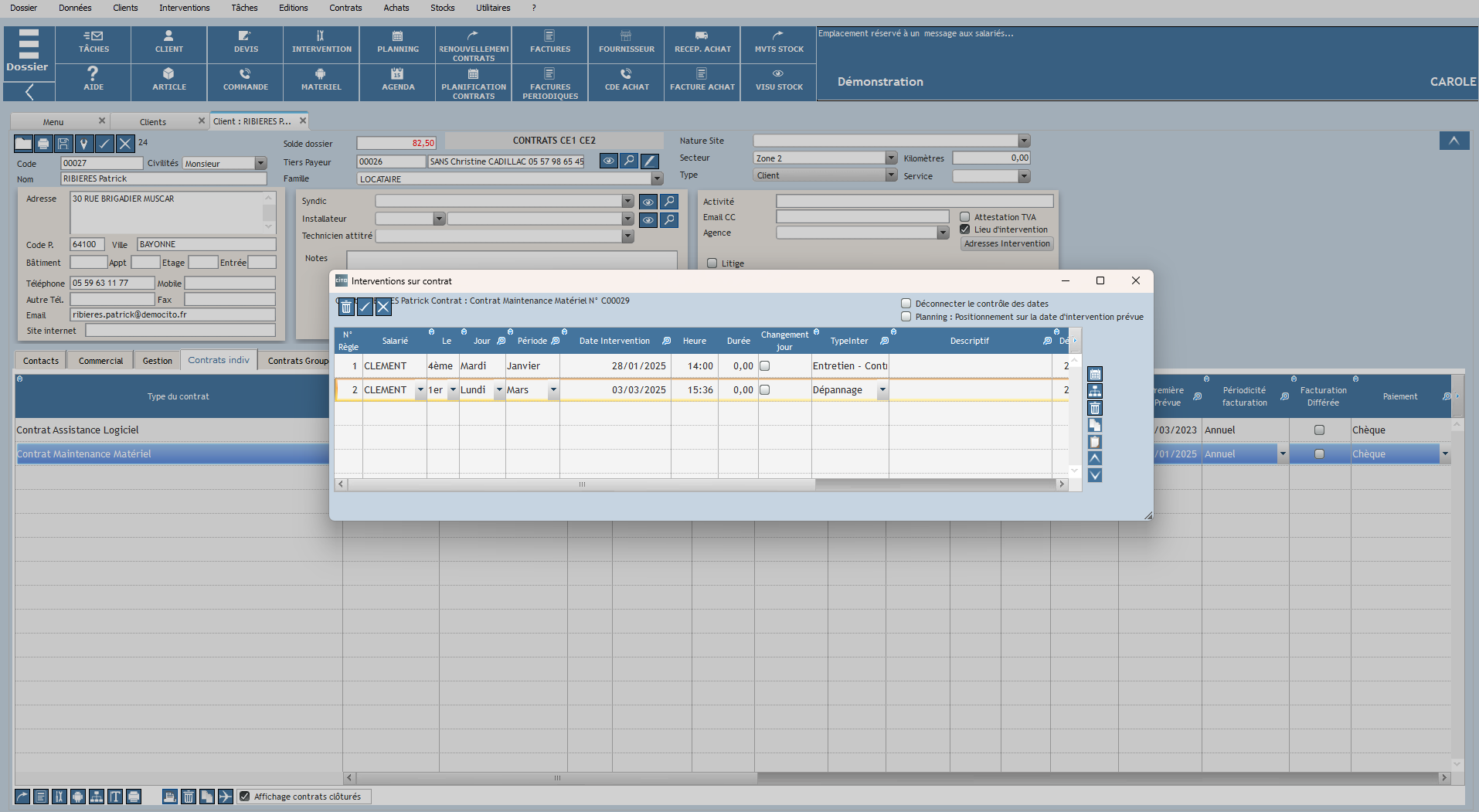Image resolution: width=1479 pixels, height=812 pixels.
Task: Click the print icon in client form toolbar
Action: pyautogui.click(x=43, y=144)
